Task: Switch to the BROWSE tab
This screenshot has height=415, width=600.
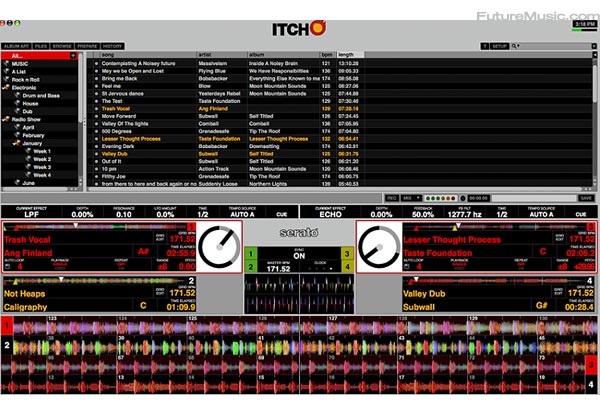Action: [x=62, y=46]
